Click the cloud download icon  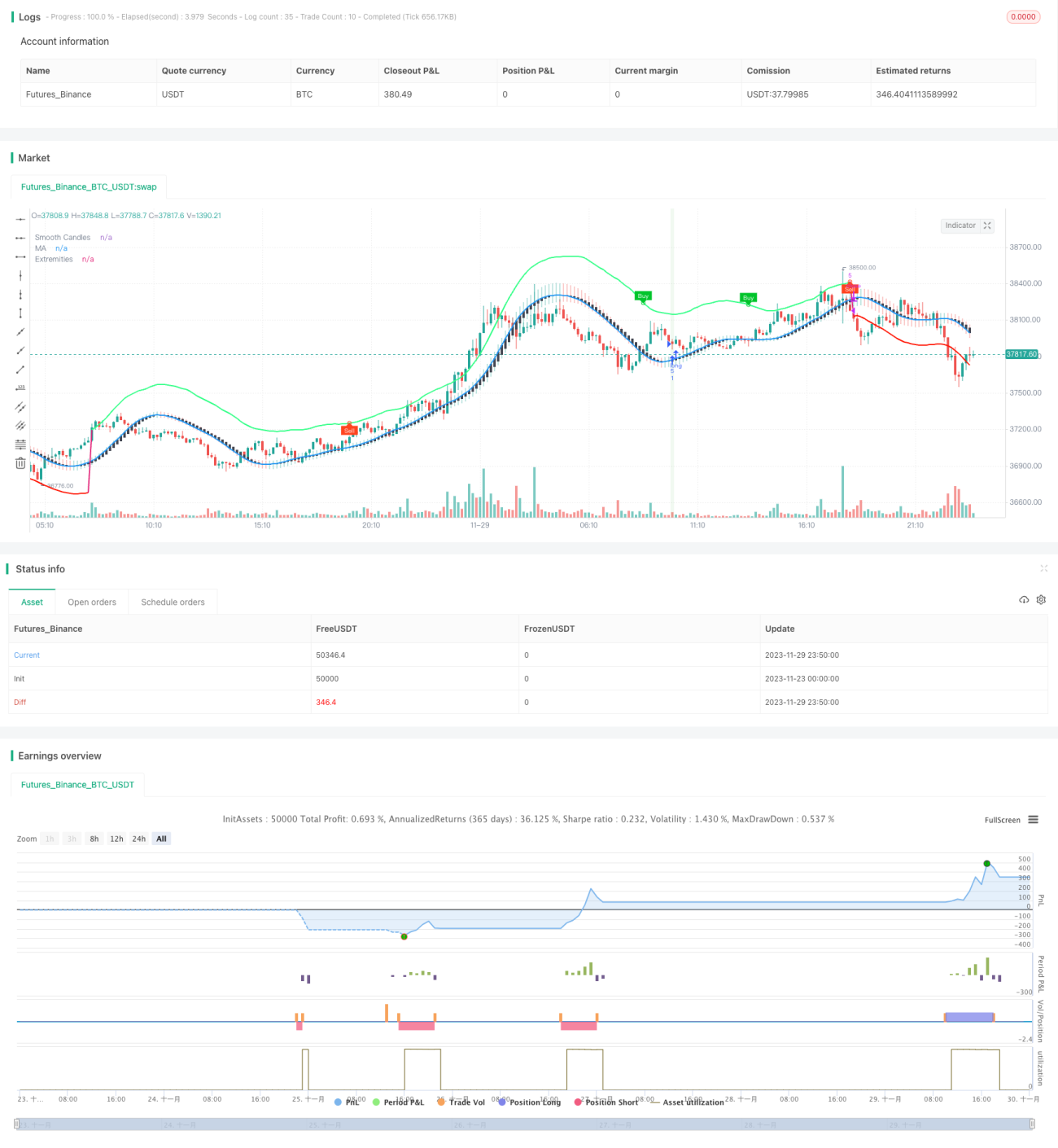pyautogui.click(x=1024, y=600)
